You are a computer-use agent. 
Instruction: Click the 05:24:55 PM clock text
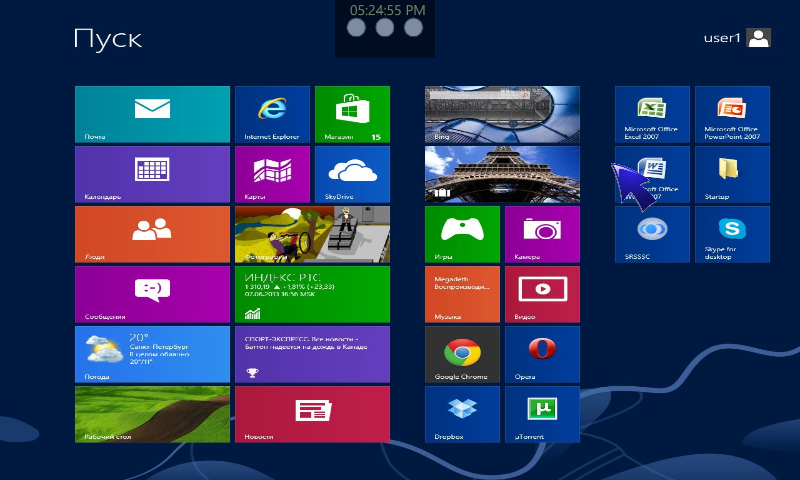click(387, 10)
